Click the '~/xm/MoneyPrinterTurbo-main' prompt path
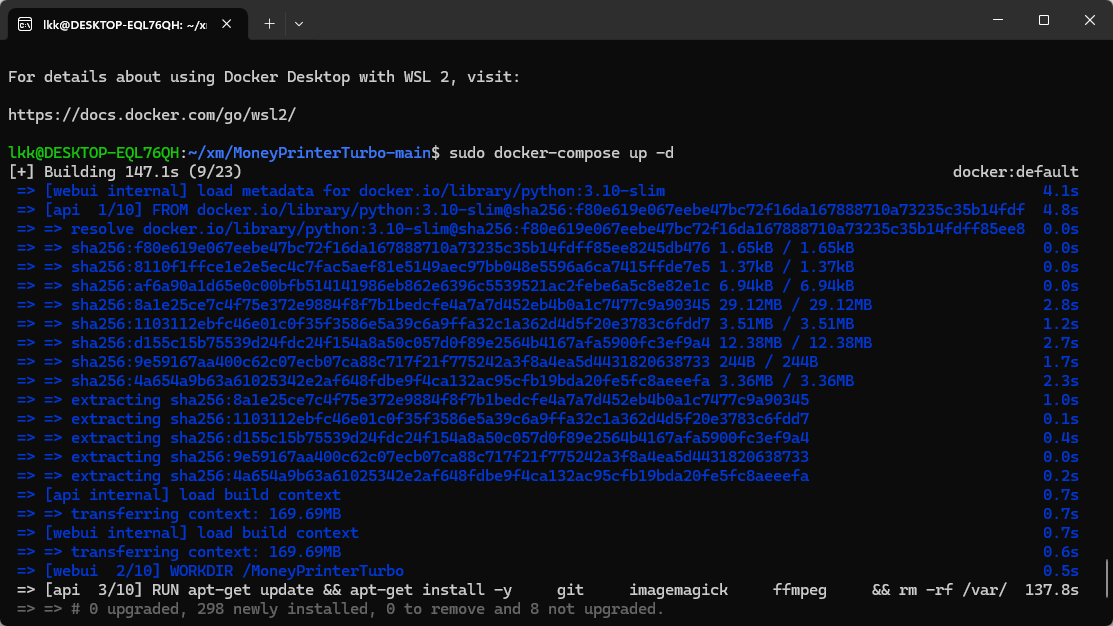 click(x=313, y=153)
